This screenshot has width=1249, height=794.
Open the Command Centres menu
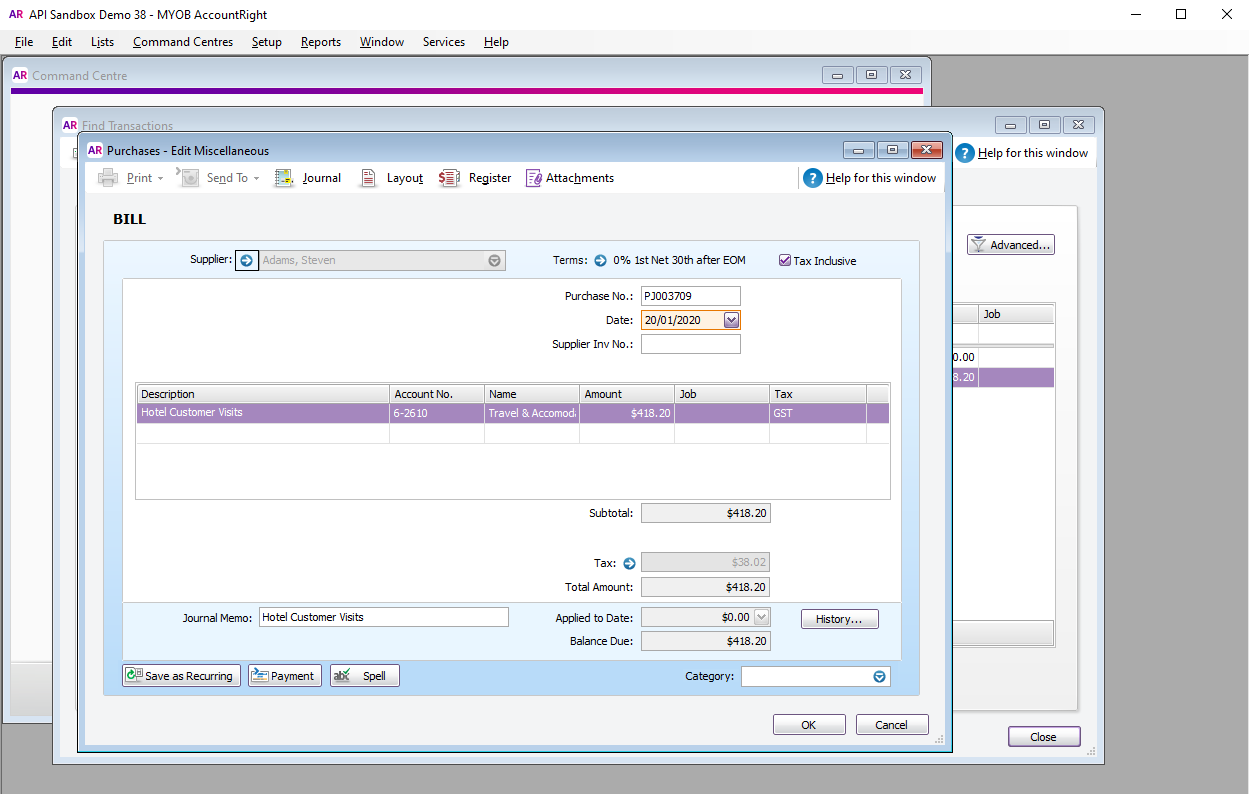pyautogui.click(x=183, y=42)
